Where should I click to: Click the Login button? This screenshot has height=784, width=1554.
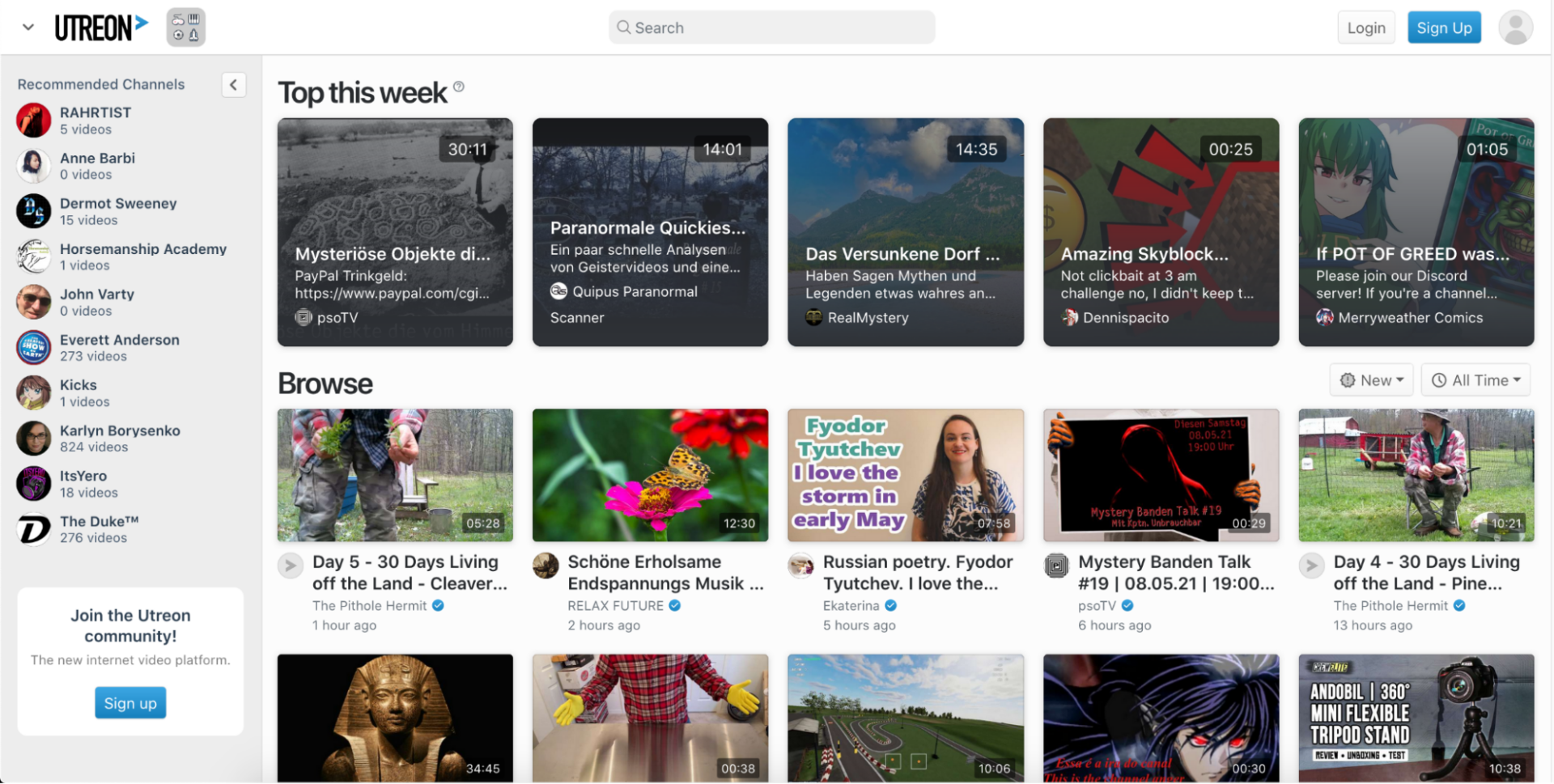coord(1365,27)
